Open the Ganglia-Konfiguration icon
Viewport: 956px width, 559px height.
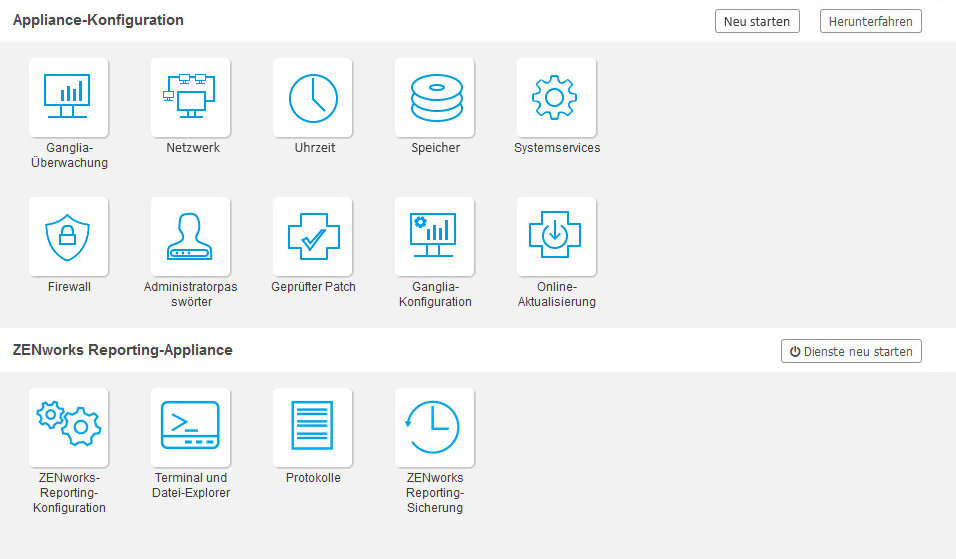(x=434, y=237)
